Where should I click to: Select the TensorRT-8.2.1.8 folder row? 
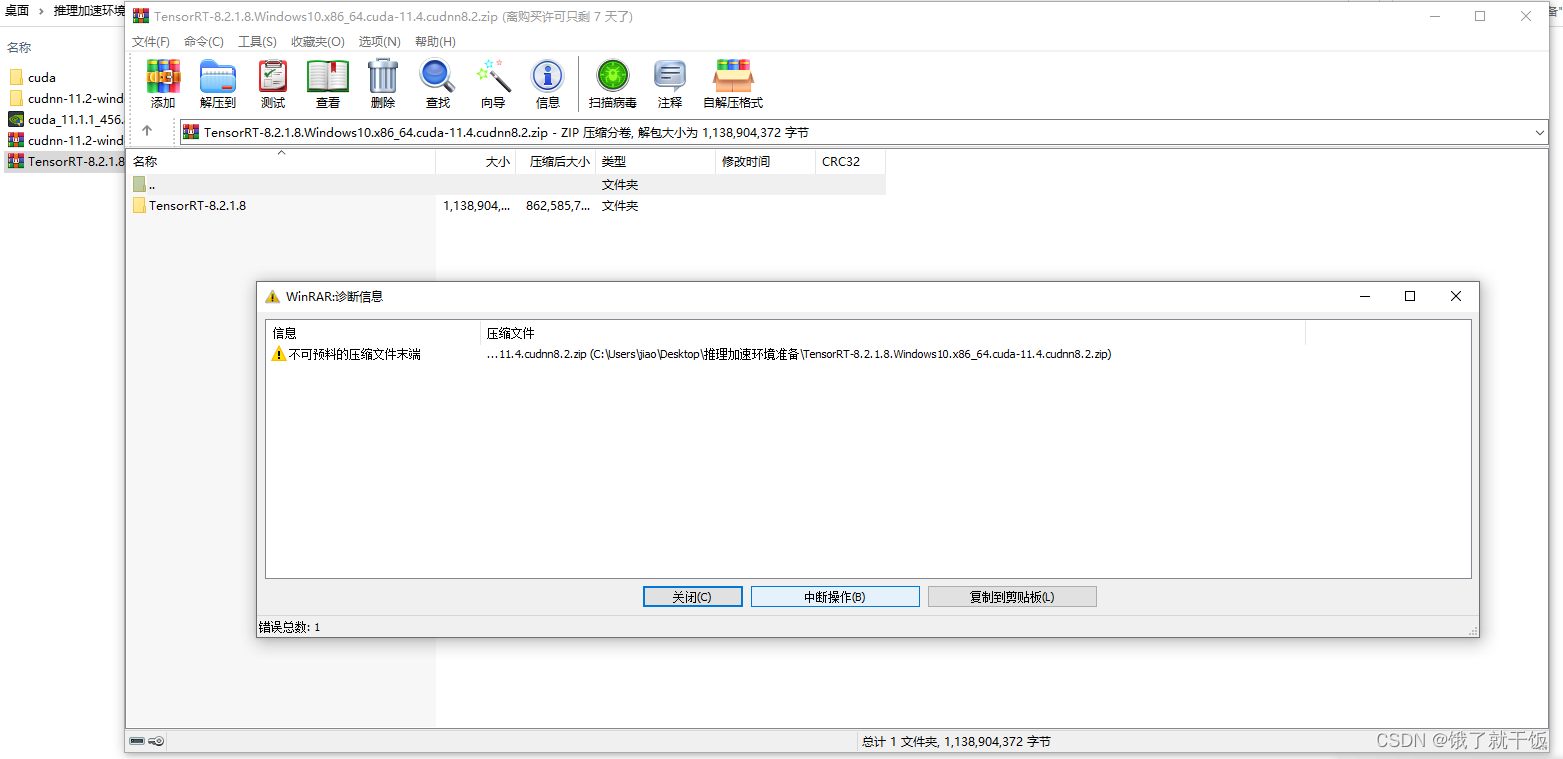pyautogui.click(x=506, y=206)
